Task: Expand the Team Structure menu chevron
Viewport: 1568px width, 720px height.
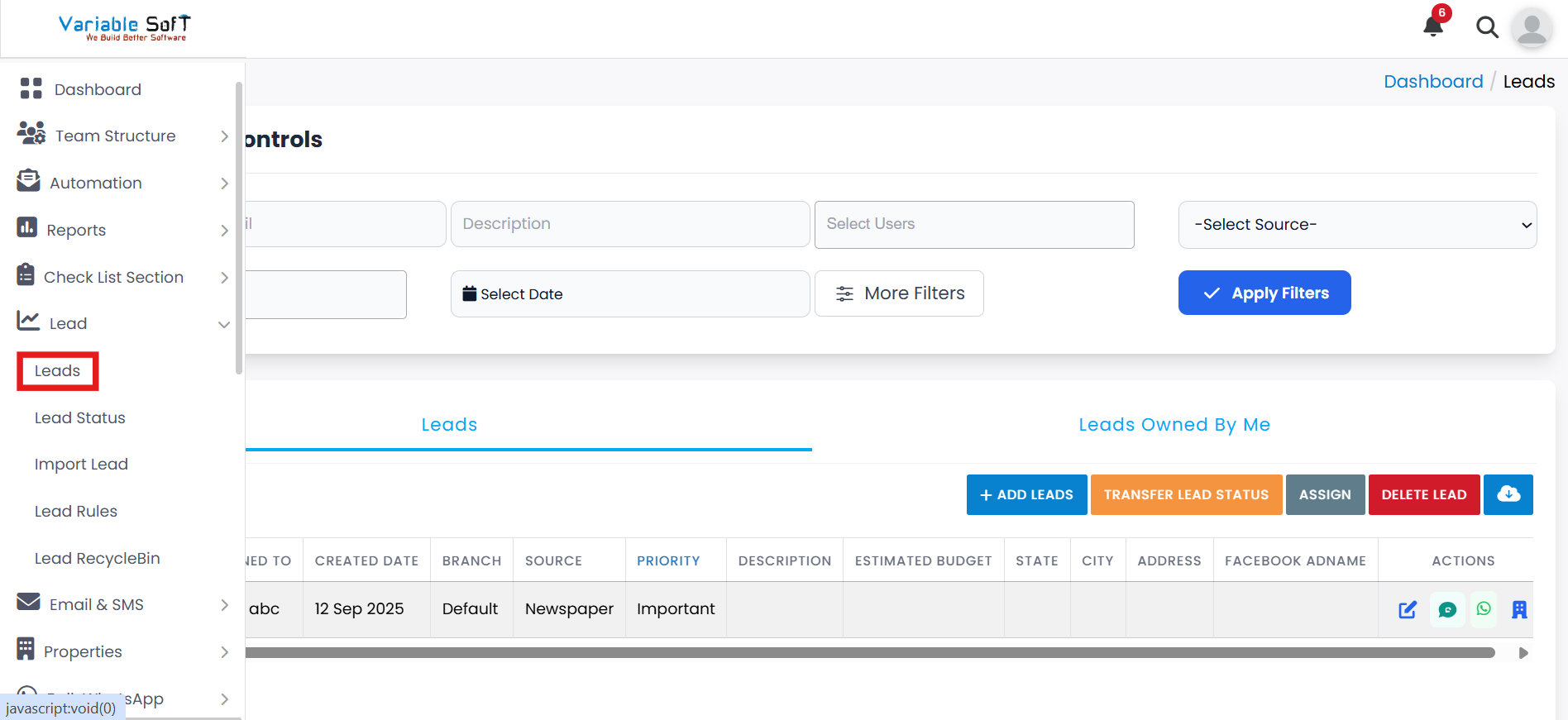Action: point(224,136)
